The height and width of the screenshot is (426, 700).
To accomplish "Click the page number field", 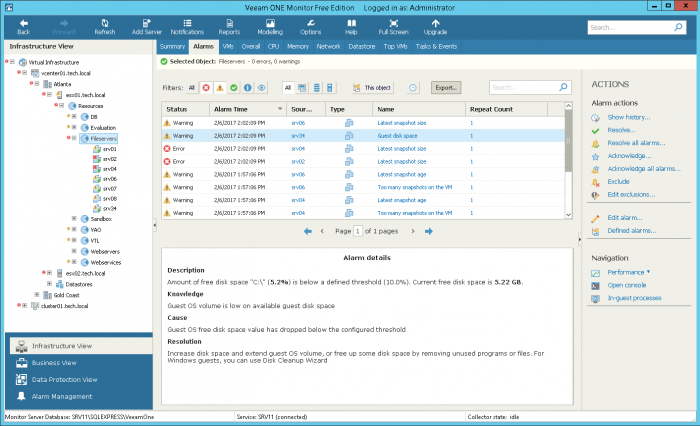I will tap(358, 231).
